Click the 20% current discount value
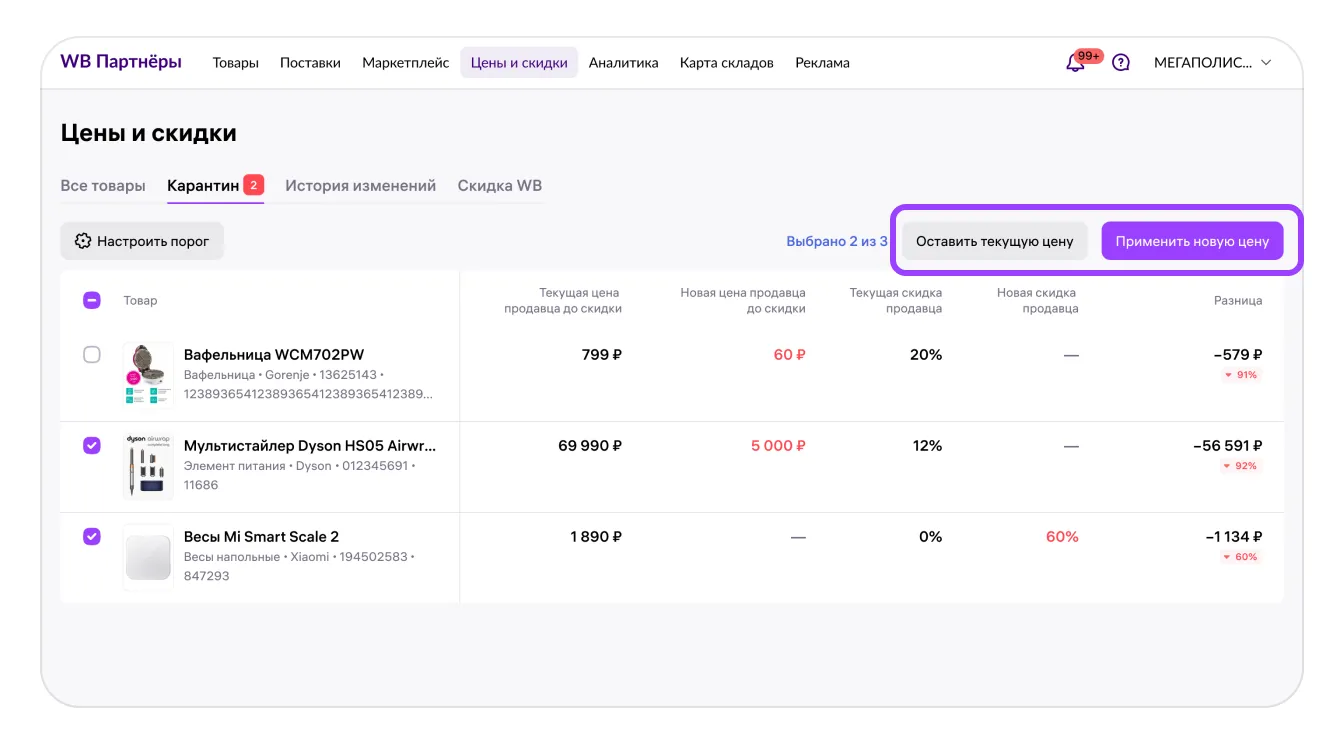The height and width of the screenshot is (744, 1344). point(926,354)
